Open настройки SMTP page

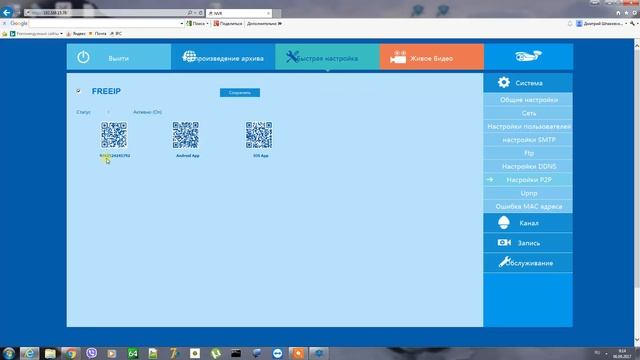point(528,140)
